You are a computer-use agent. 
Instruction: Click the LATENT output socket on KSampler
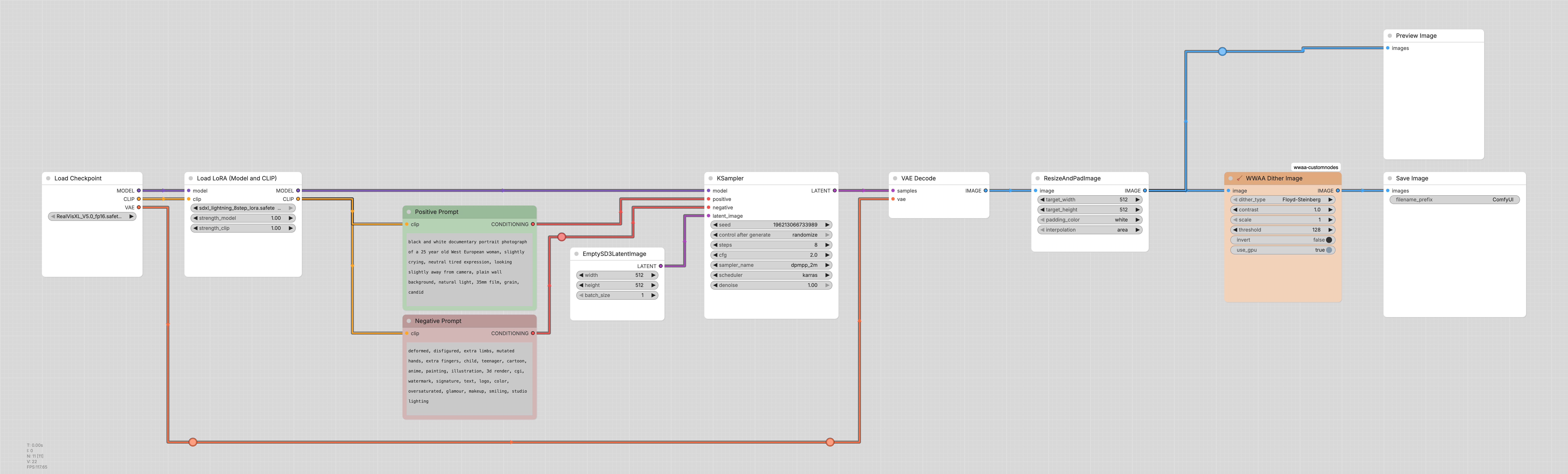(x=835, y=191)
